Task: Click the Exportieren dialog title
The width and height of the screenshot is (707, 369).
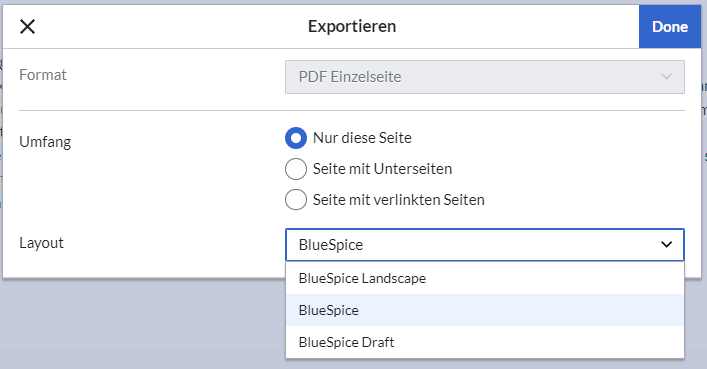Action: (x=352, y=27)
